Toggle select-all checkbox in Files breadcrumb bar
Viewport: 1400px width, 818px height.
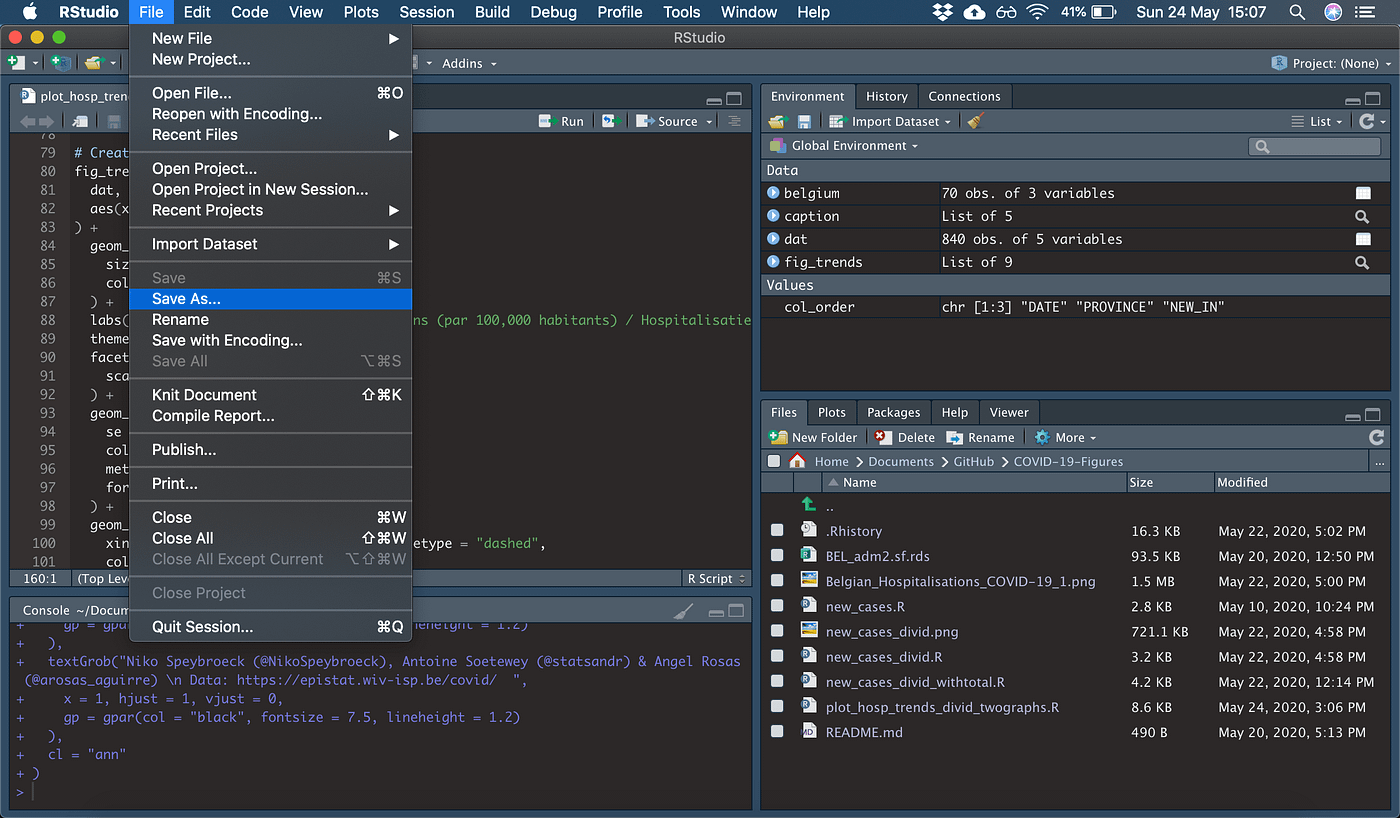pyautogui.click(x=774, y=462)
